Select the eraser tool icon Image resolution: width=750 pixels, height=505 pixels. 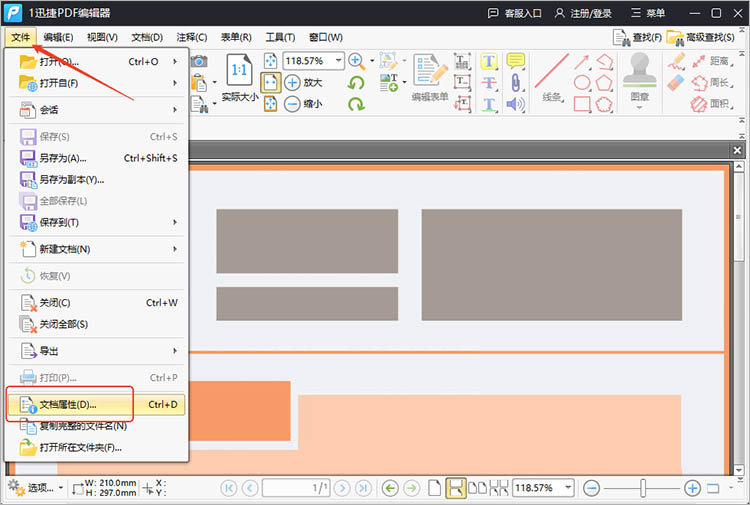point(676,83)
